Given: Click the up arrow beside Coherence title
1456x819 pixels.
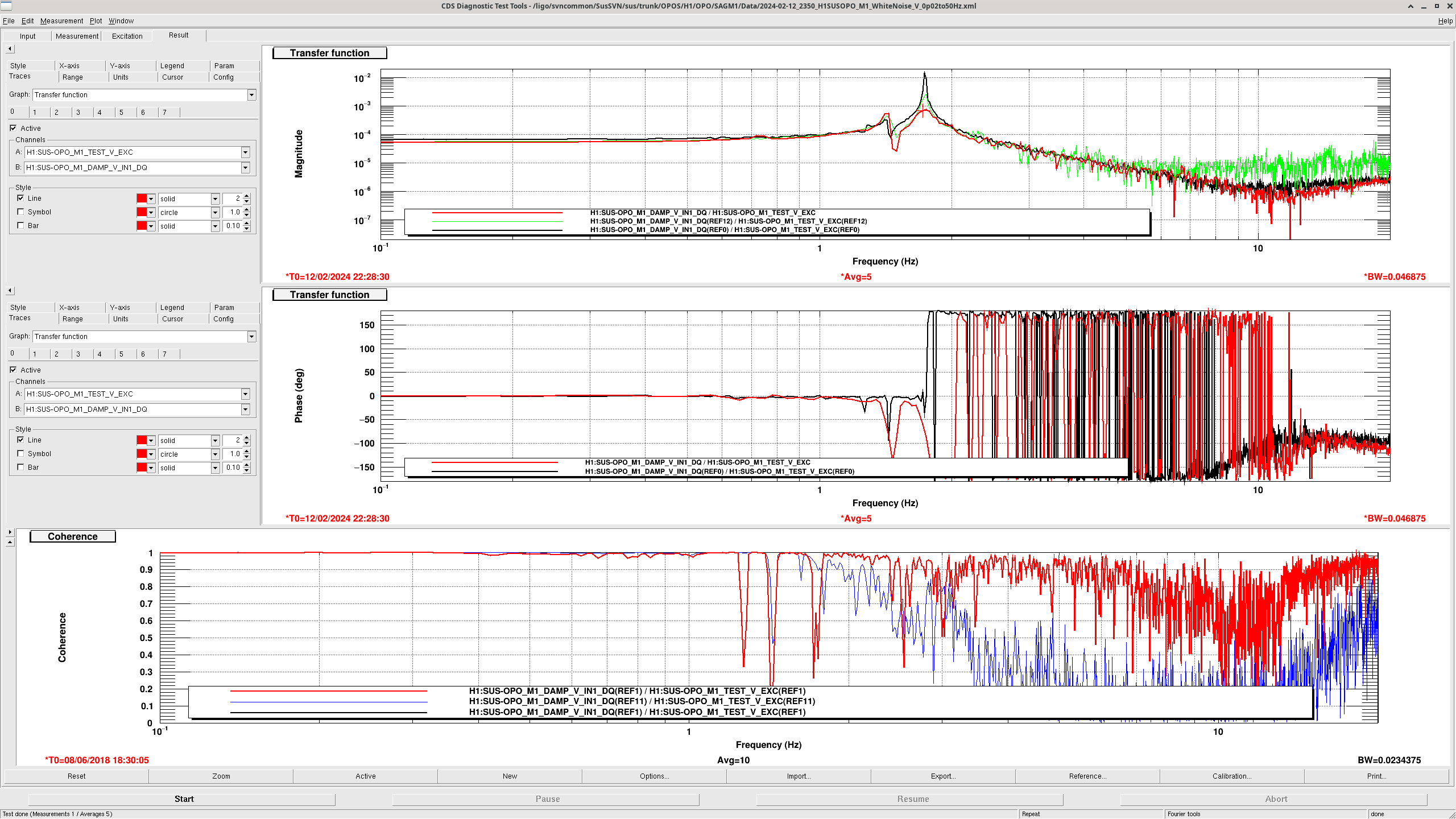Looking at the screenshot, I should tap(10, 543).
